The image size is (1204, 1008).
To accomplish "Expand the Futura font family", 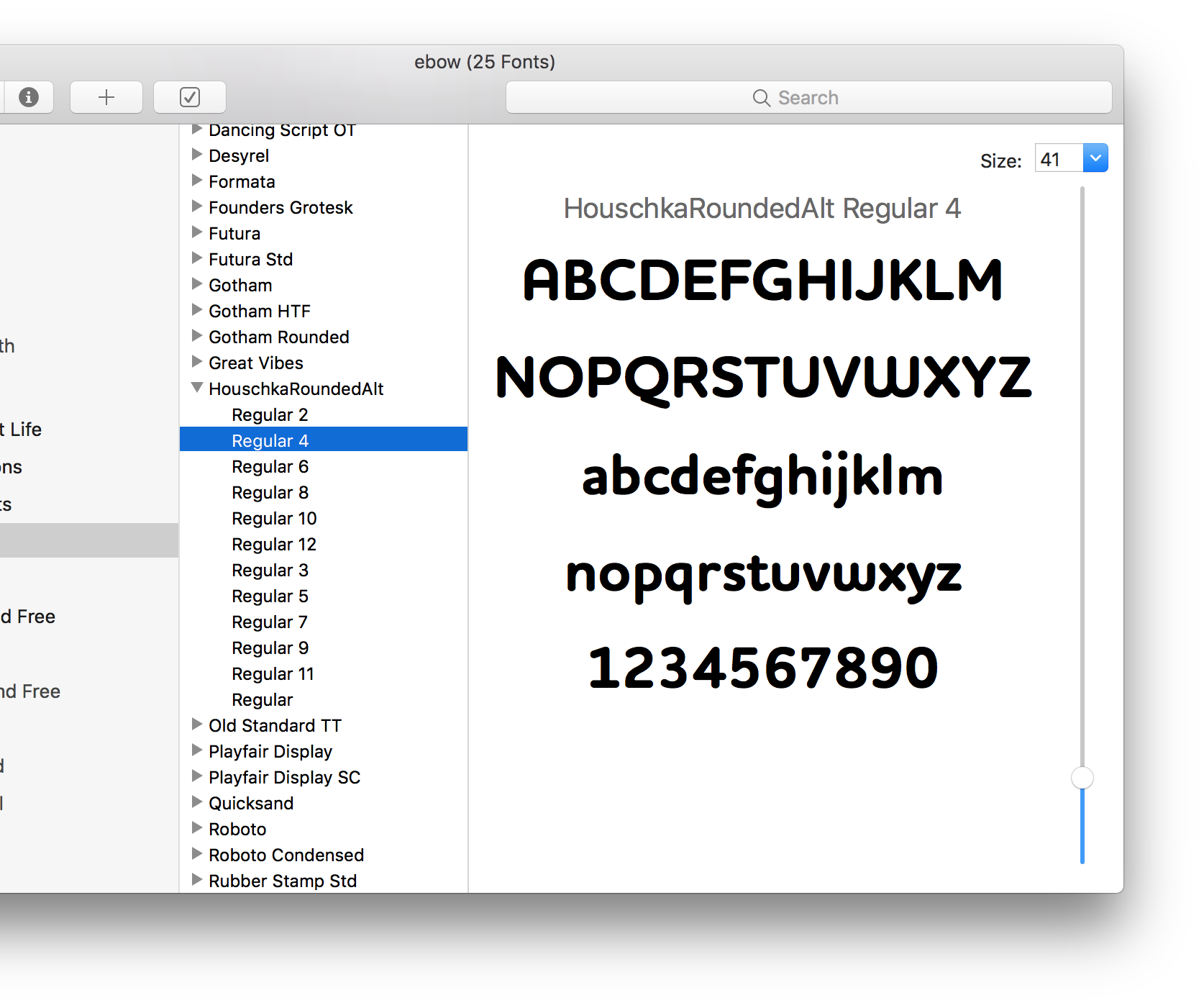I will (196, 232).
